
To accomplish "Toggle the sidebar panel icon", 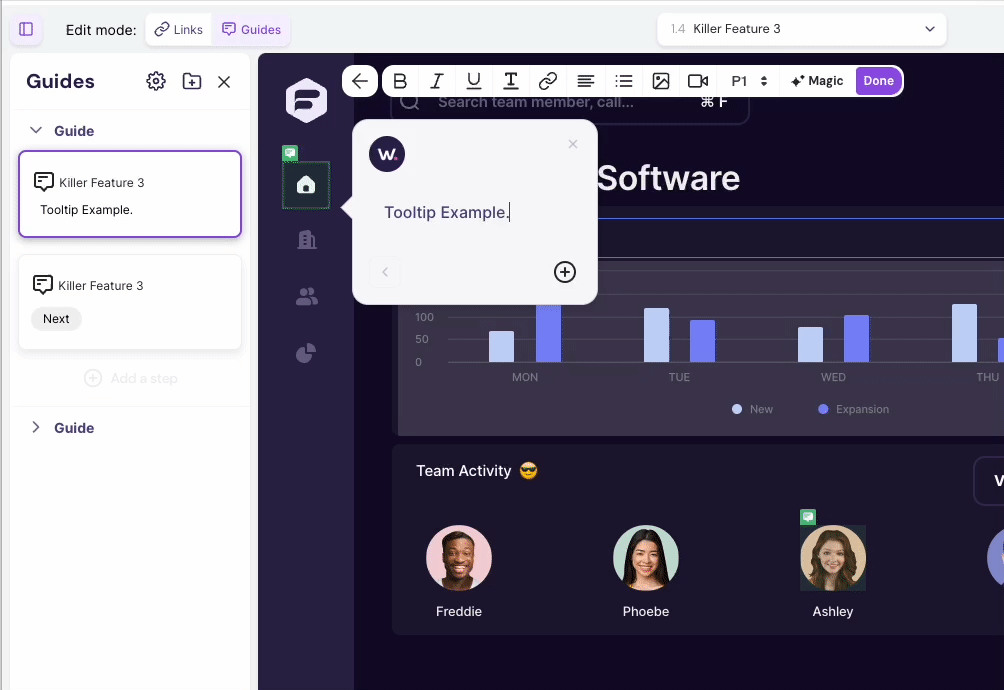I will [x=26, y=29].
